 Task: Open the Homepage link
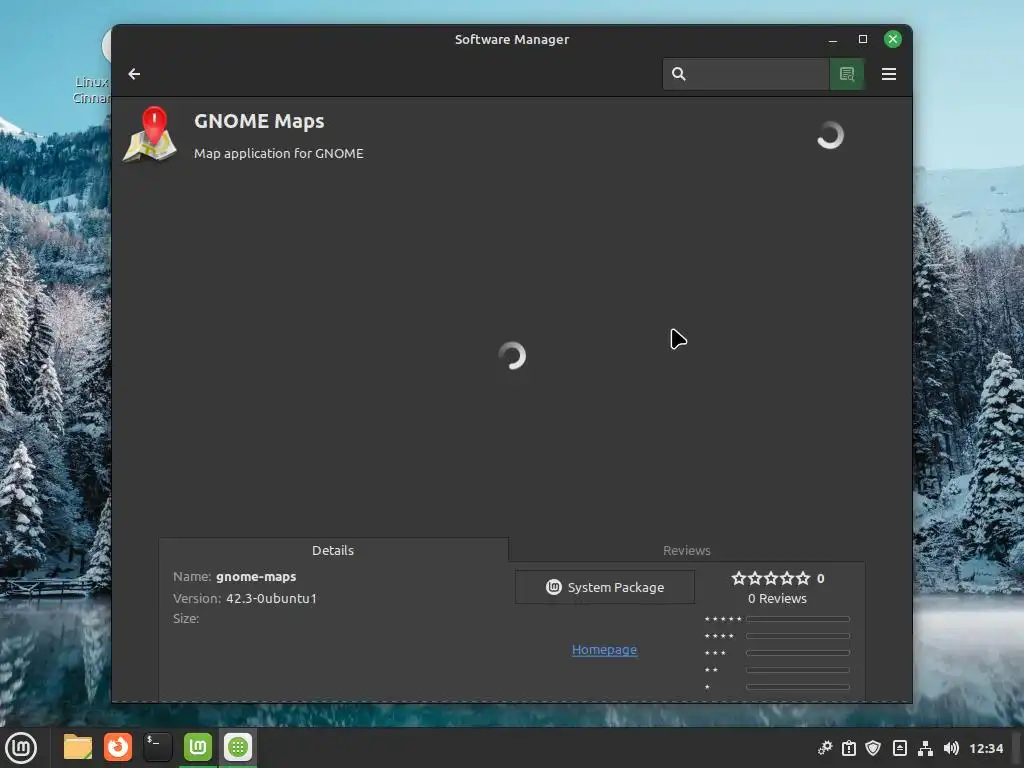tap(604, 649)
